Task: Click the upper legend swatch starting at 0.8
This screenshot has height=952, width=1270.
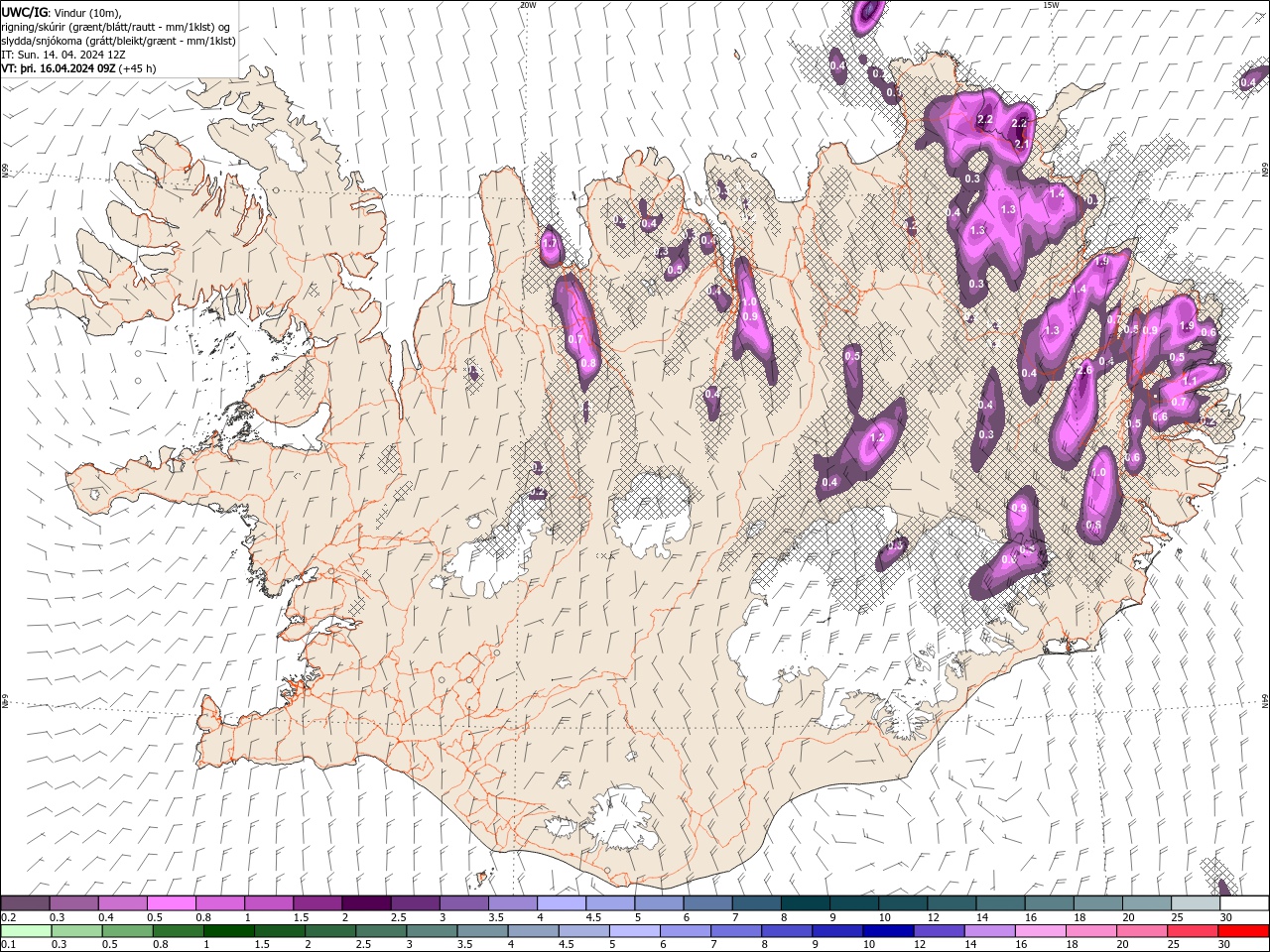Action: click(x=220, y=903)
